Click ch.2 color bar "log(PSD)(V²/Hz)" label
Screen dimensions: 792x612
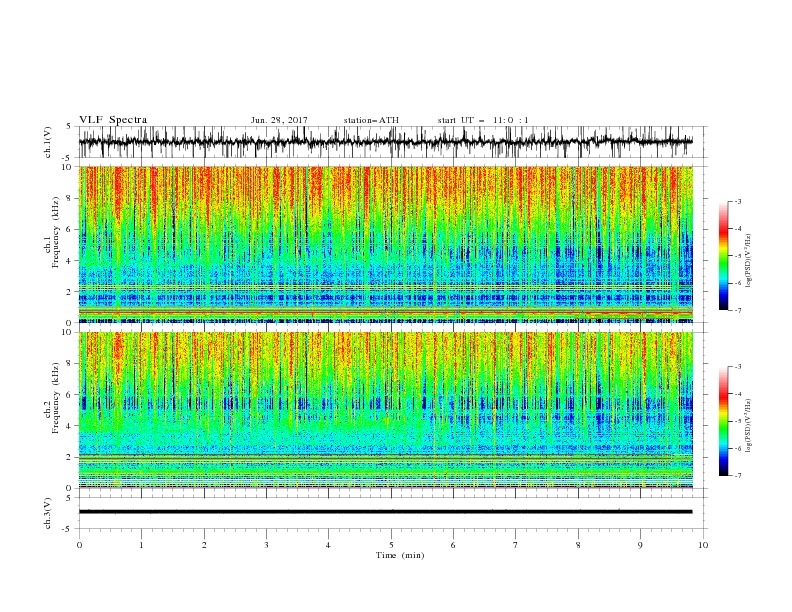pyautogui.click(x=748, y=426)
